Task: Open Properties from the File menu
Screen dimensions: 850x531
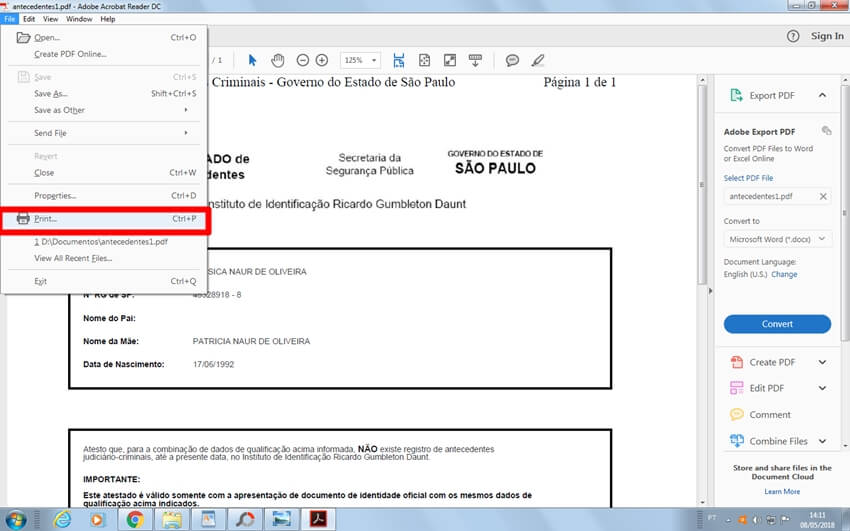Action: pos(55,195)
